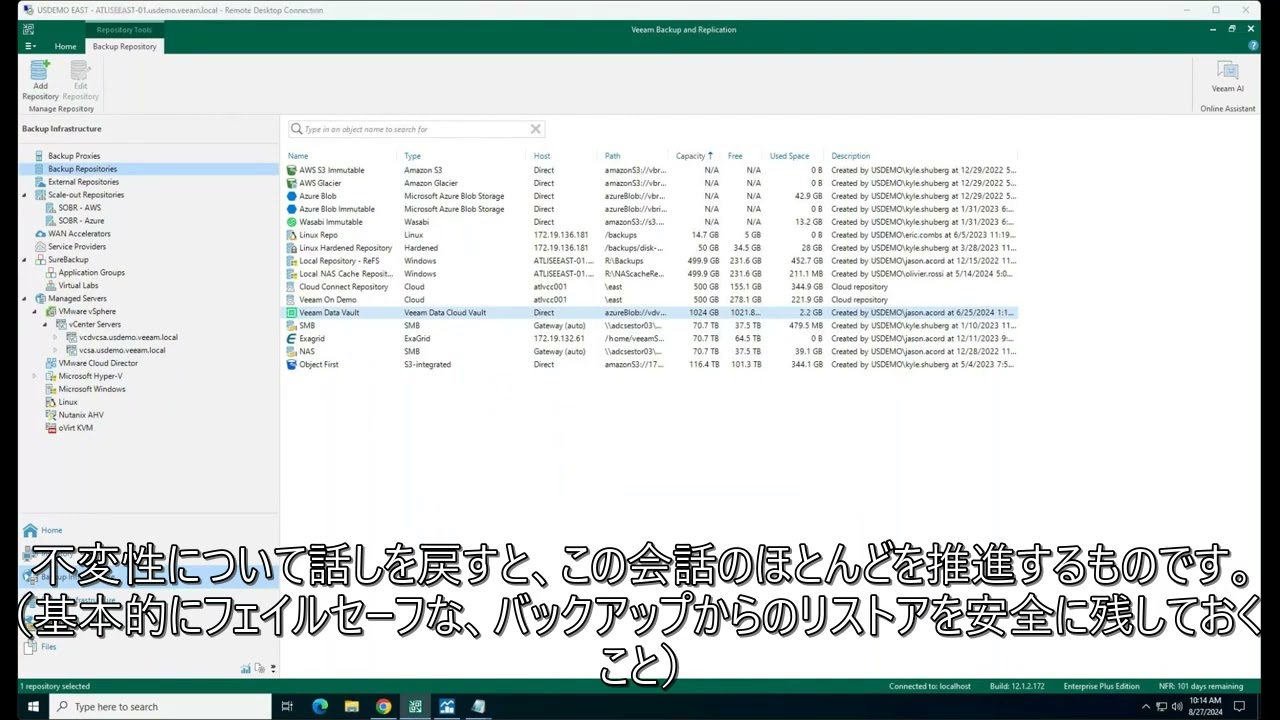Screen dimensions: 1280x720
Task: Open File Explorer from the taskbar
Action: (x=352, y=706)
